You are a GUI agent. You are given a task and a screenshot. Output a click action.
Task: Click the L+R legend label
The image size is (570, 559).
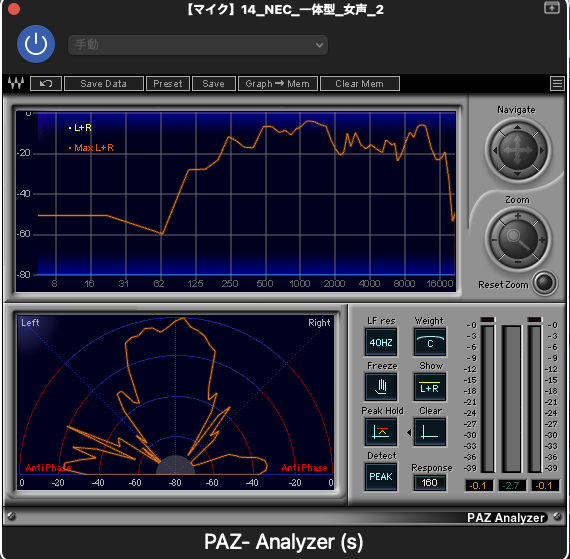coord(83,128)
